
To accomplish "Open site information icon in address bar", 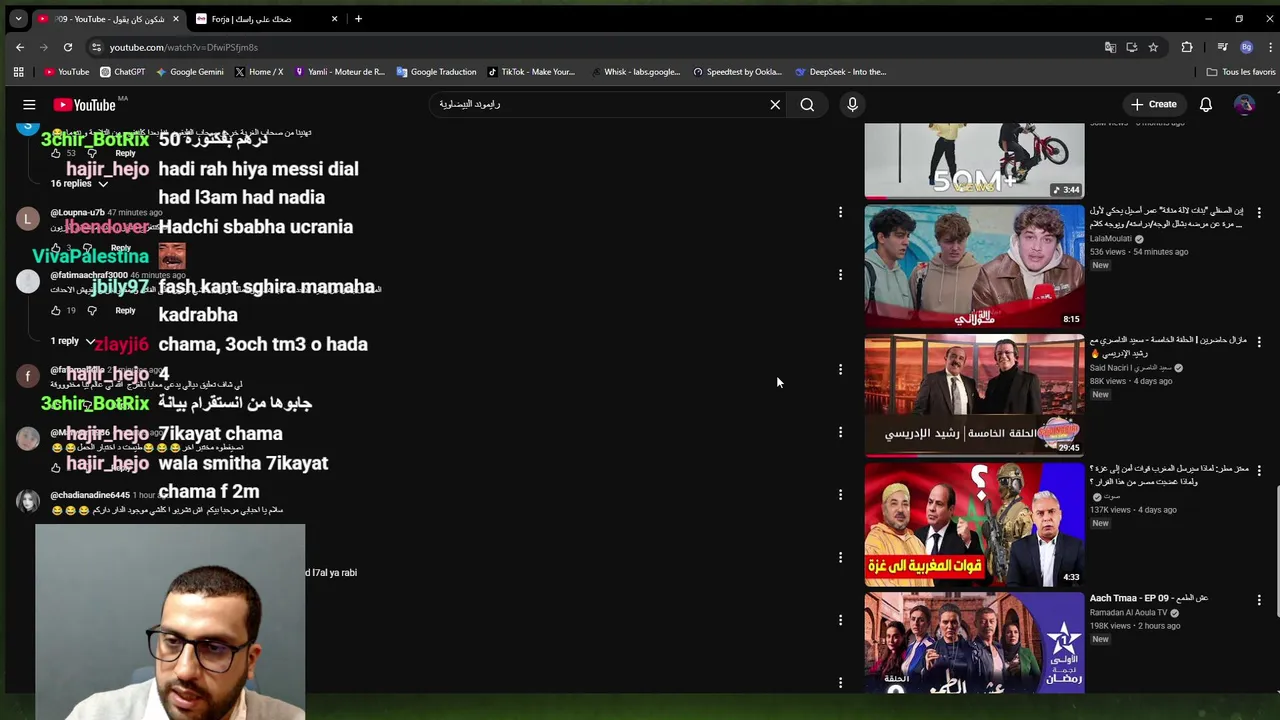I will 96,47.
